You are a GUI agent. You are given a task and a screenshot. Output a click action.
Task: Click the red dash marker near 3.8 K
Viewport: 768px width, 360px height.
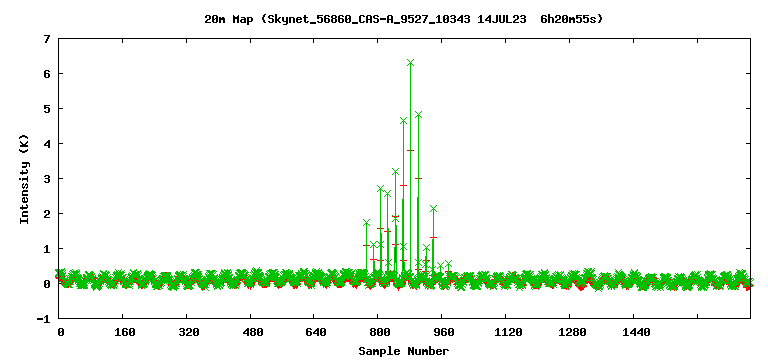[x=410, y=150]
